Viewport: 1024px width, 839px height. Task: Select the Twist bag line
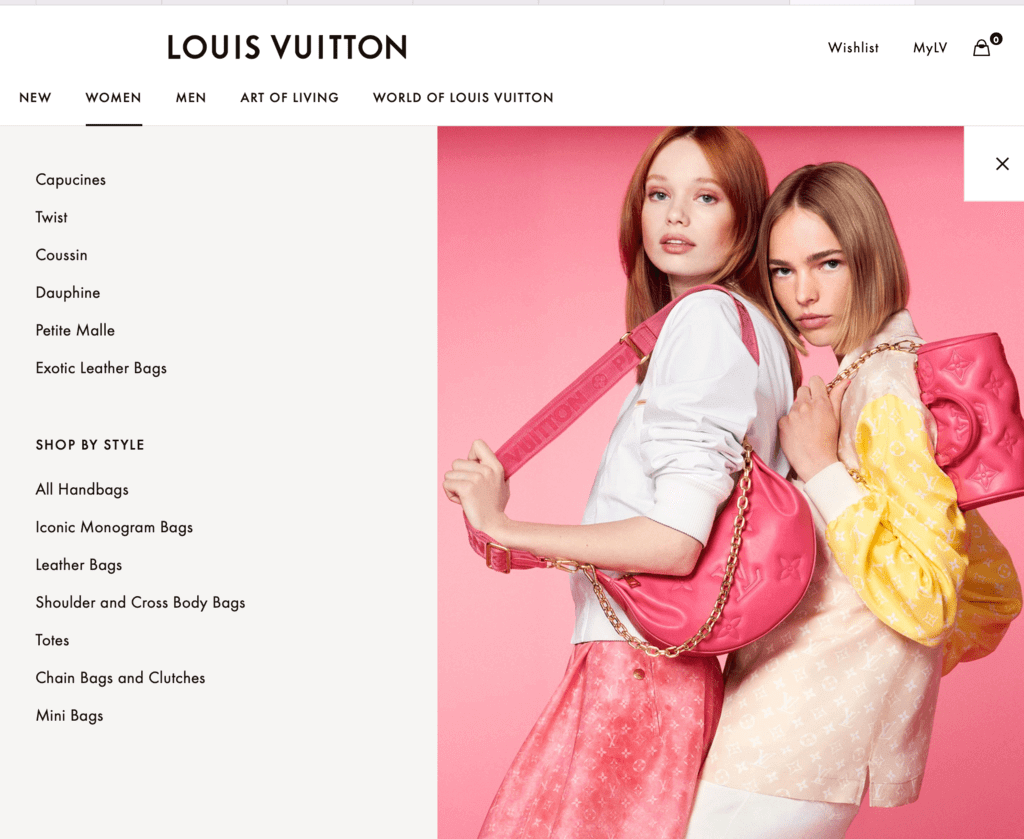[x=52, y=217]
